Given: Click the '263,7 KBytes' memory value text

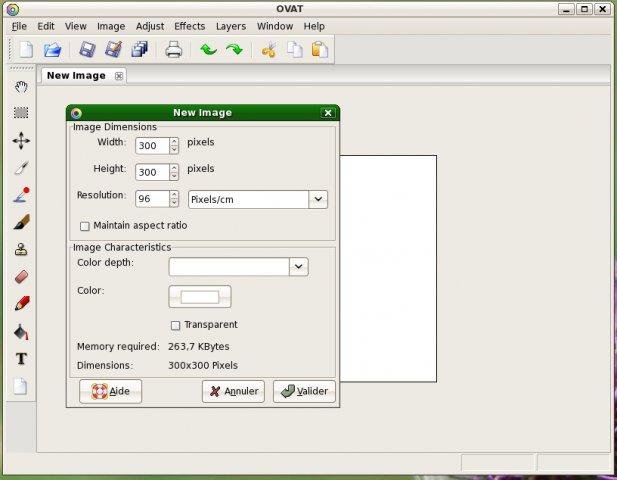Looking at the screenshot, I should (199, 347).
